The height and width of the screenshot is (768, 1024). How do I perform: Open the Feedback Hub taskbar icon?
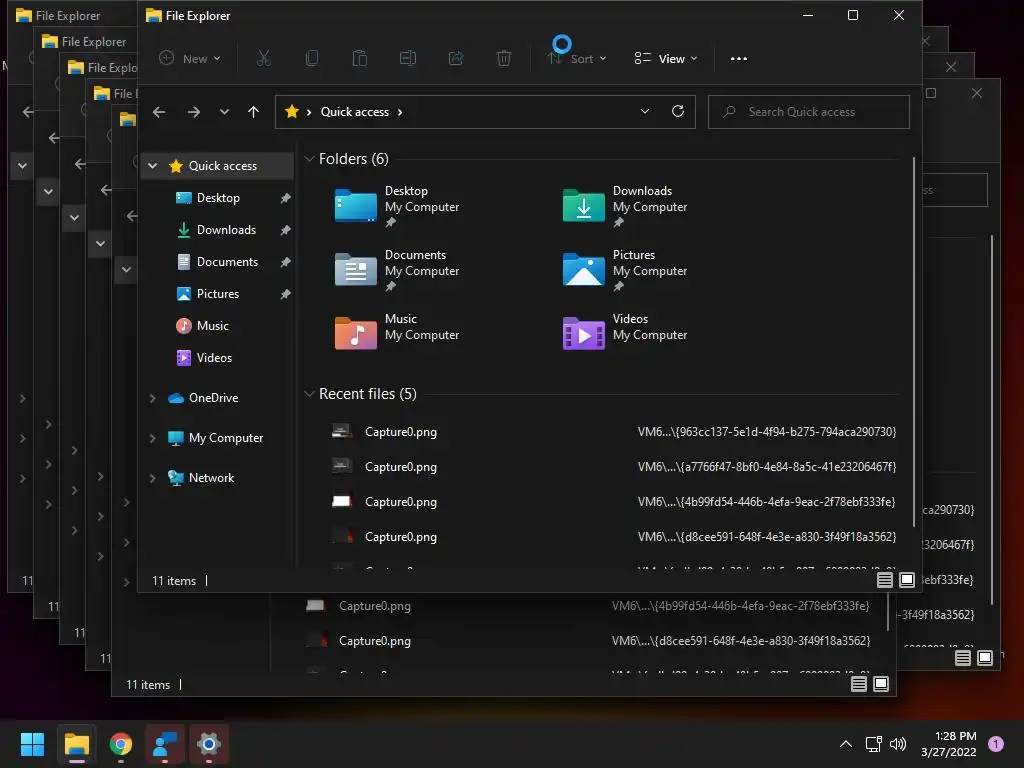click(165, 744)
